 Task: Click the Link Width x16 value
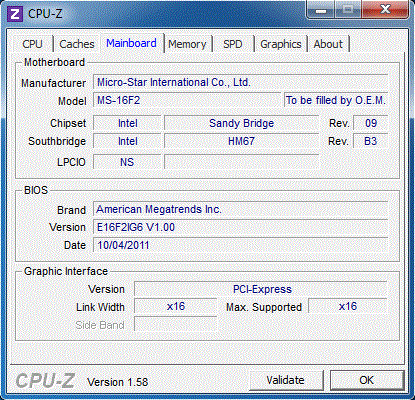176,306
